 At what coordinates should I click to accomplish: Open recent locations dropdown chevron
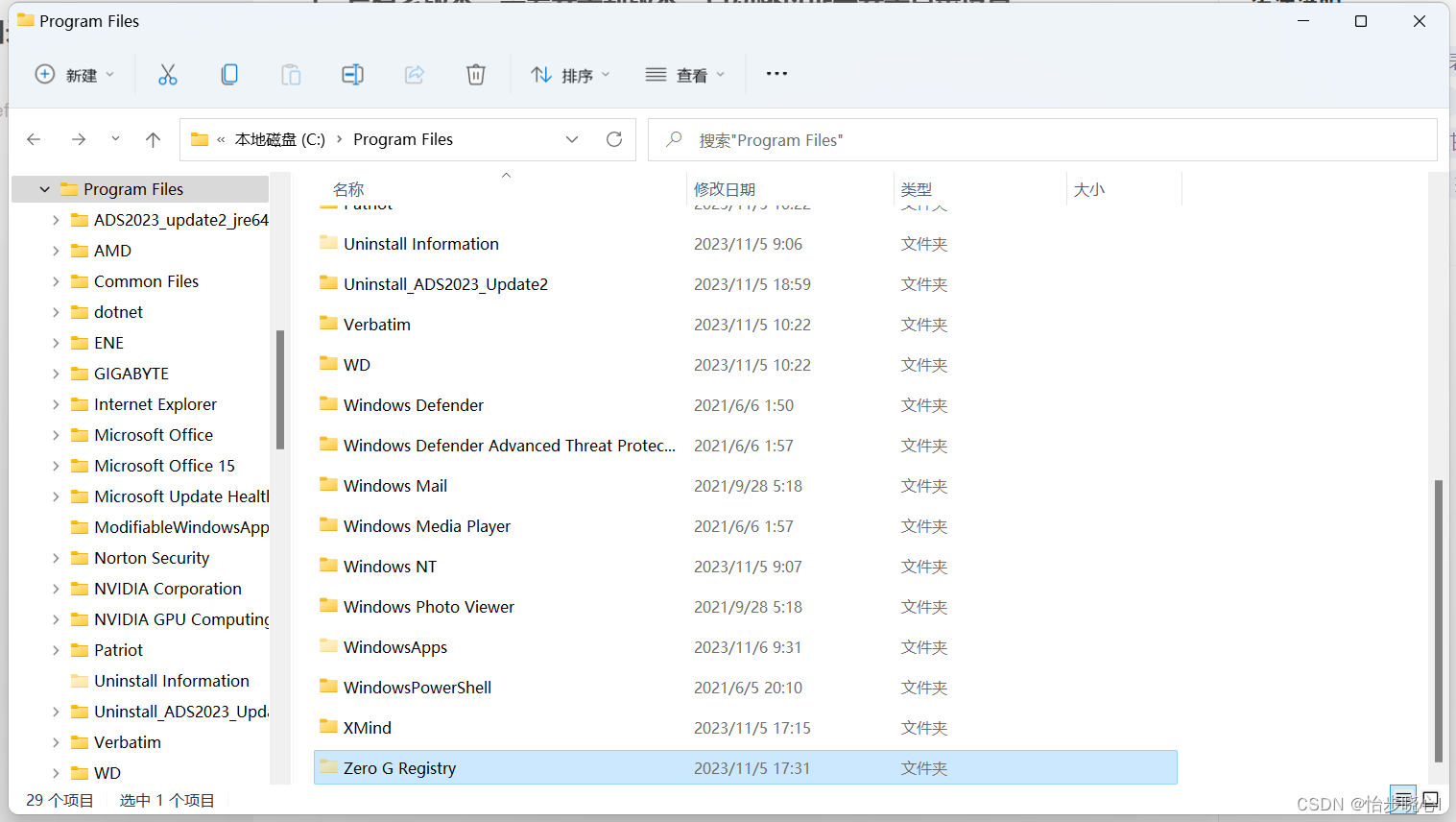point(115,139)
